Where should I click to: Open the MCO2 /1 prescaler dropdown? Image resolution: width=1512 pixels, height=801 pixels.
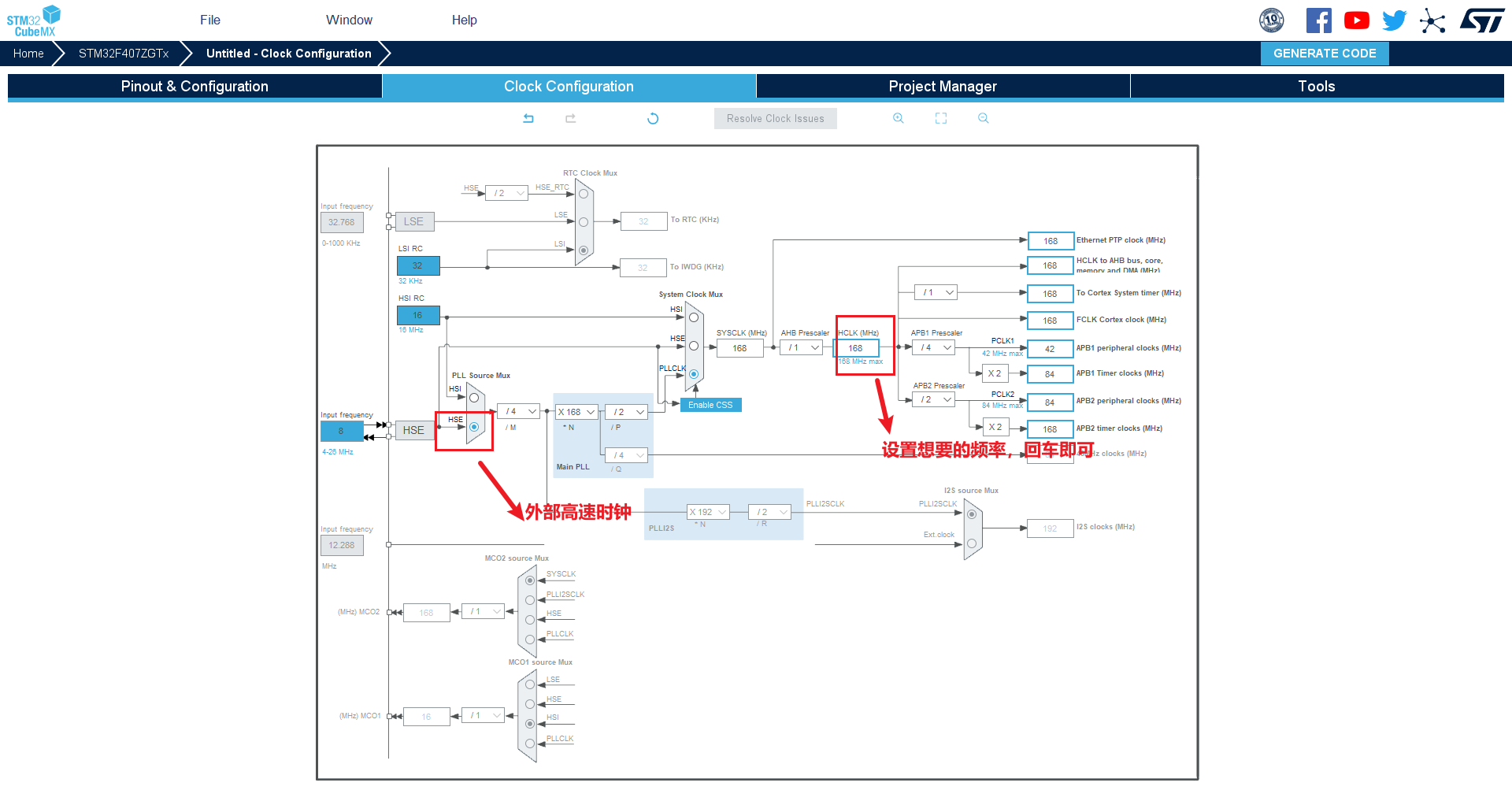[483, 611]
